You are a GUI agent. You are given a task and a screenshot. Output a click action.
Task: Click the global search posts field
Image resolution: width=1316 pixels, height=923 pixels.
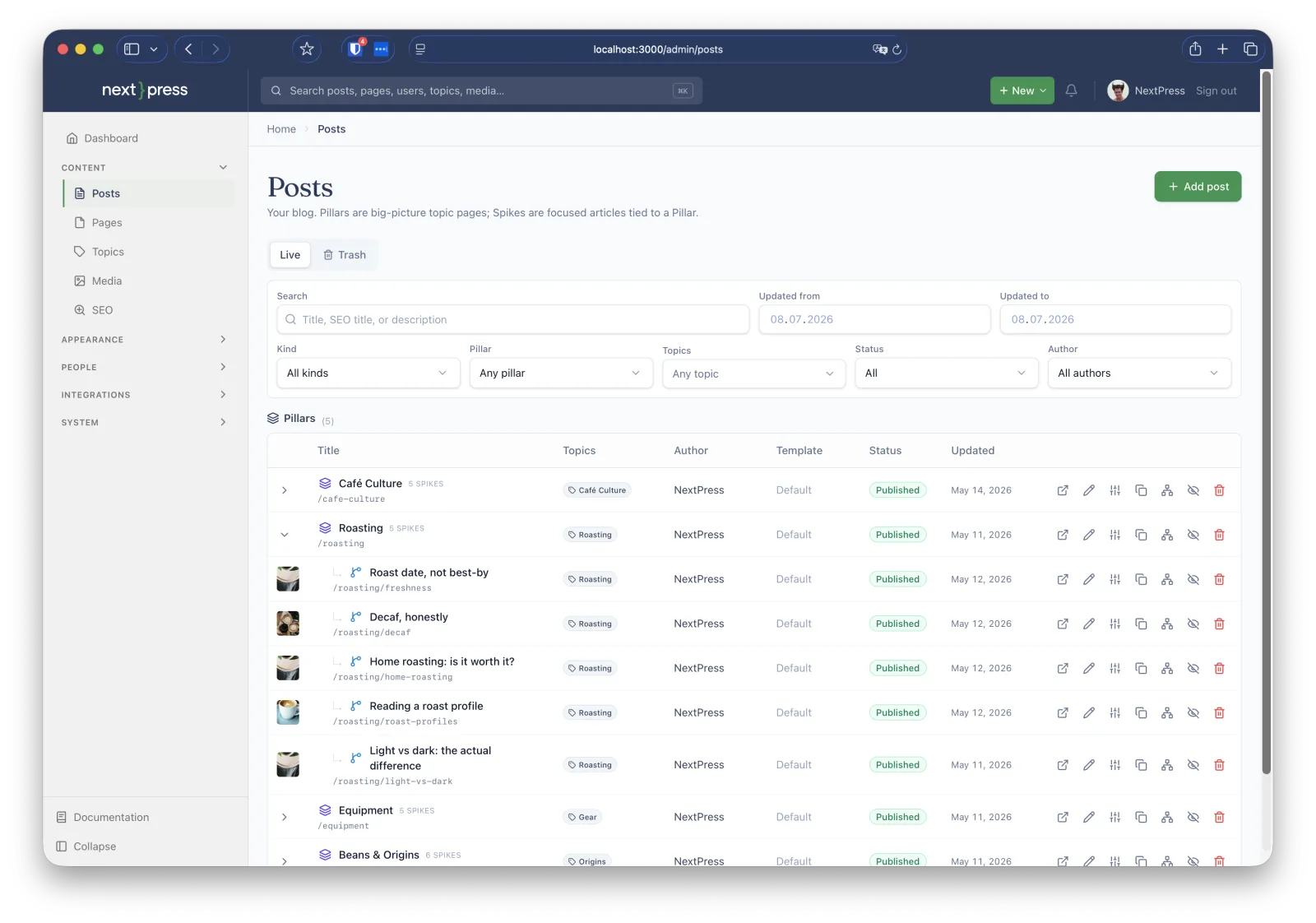click(481, 90)
